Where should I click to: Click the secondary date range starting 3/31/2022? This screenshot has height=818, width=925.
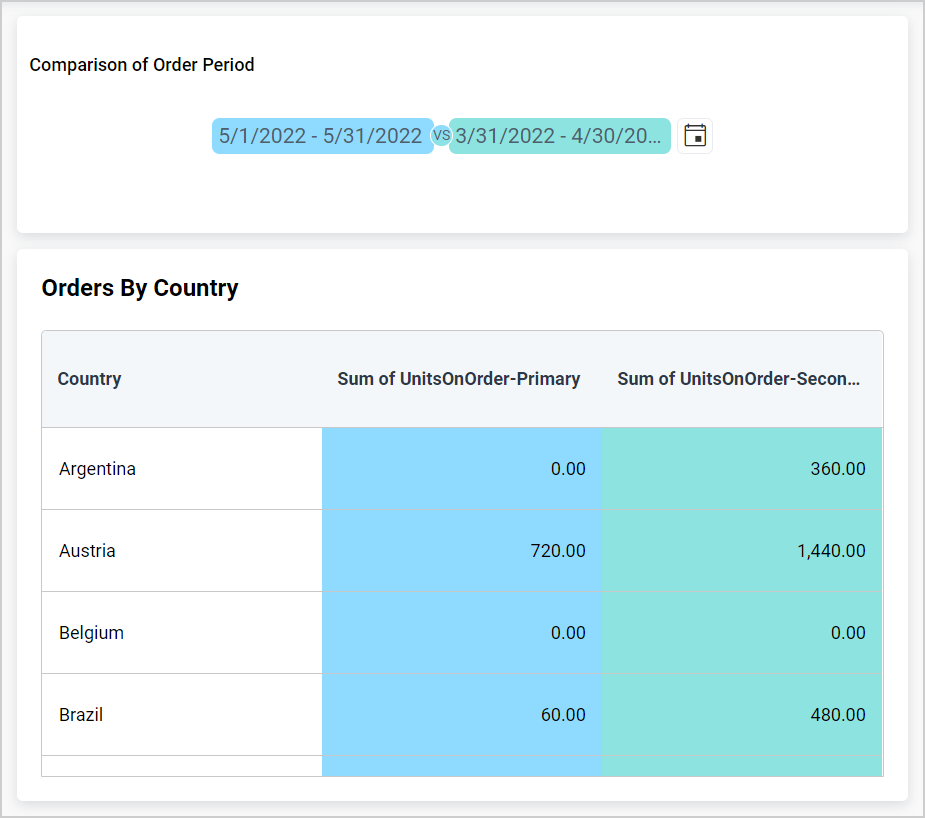click(559, 136)
